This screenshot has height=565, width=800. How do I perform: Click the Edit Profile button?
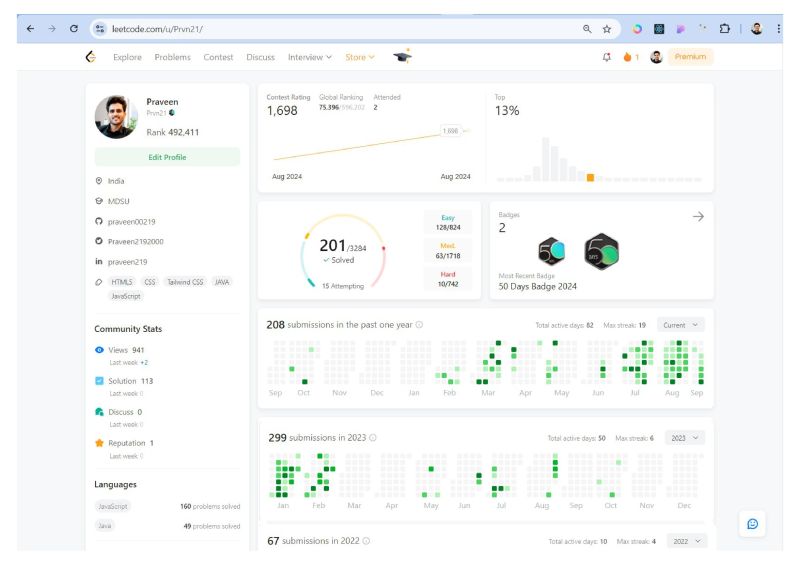tap(167, 157)
